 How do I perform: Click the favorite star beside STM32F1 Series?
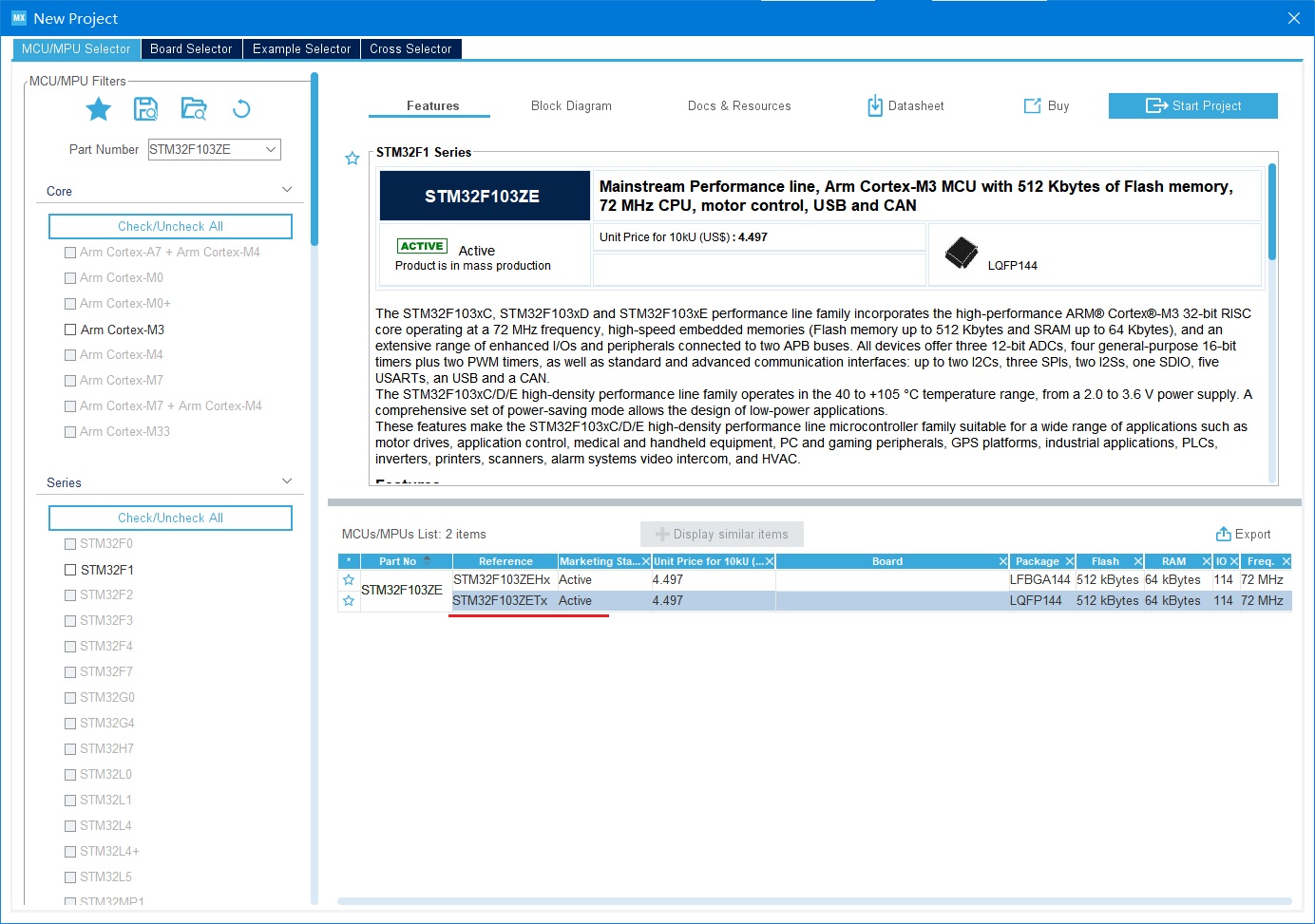click(353, 159)
